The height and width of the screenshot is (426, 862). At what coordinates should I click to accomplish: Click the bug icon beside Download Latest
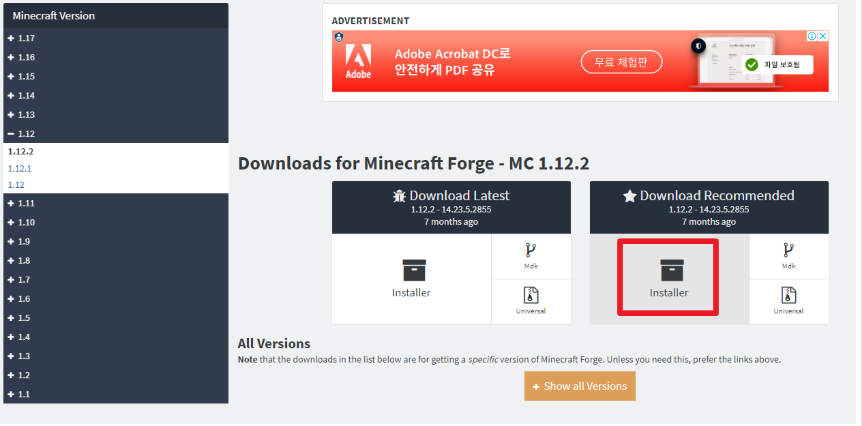coord(400,196)
